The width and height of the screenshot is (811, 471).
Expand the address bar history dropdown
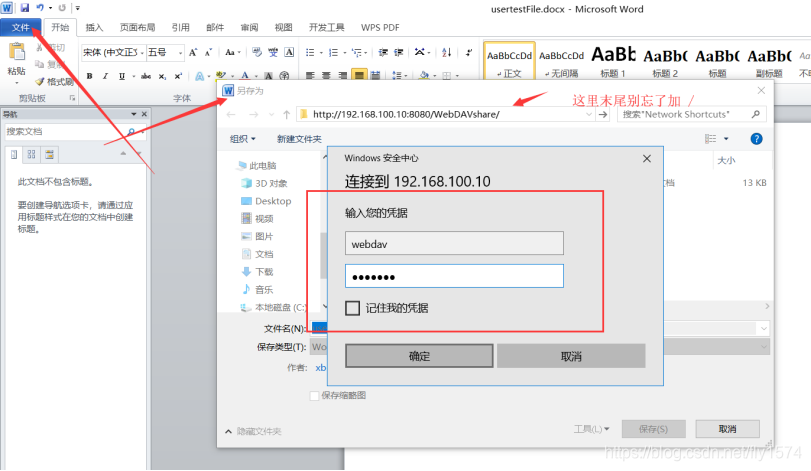589,114
